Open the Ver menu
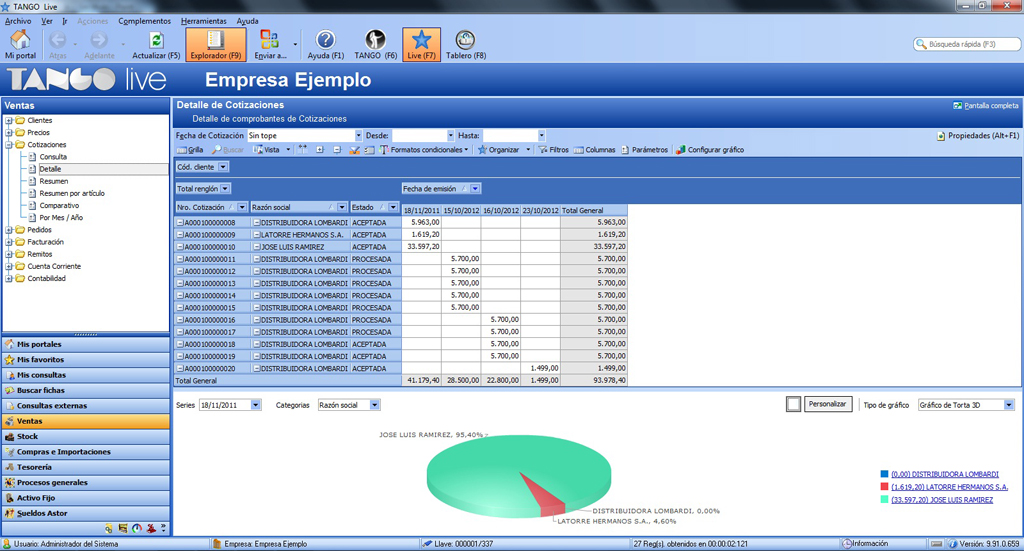1024x551 pixels. [47, 21]
